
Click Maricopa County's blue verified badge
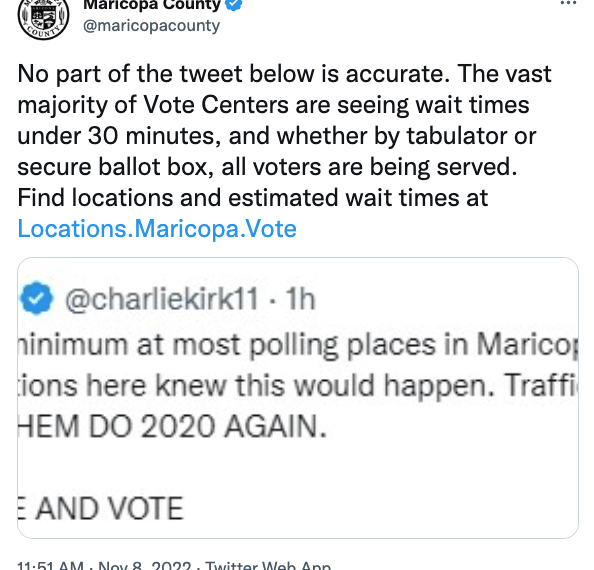234,4
